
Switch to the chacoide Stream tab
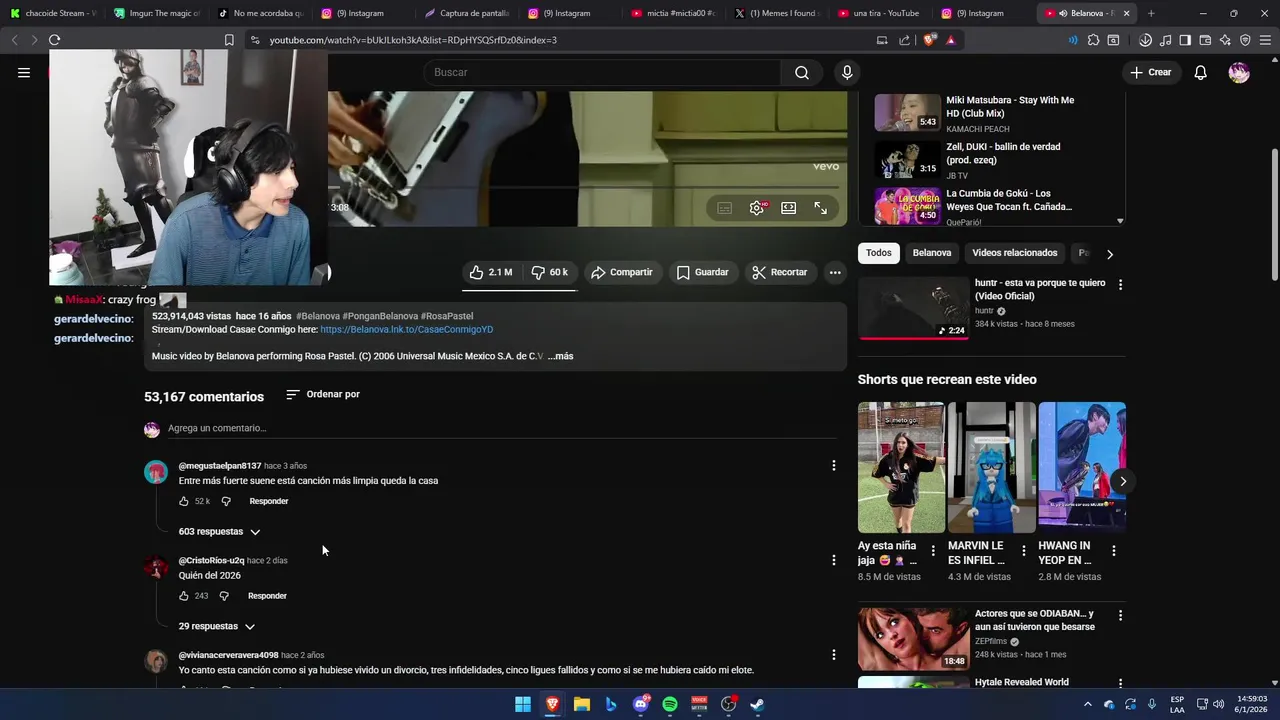pos(54,13)
